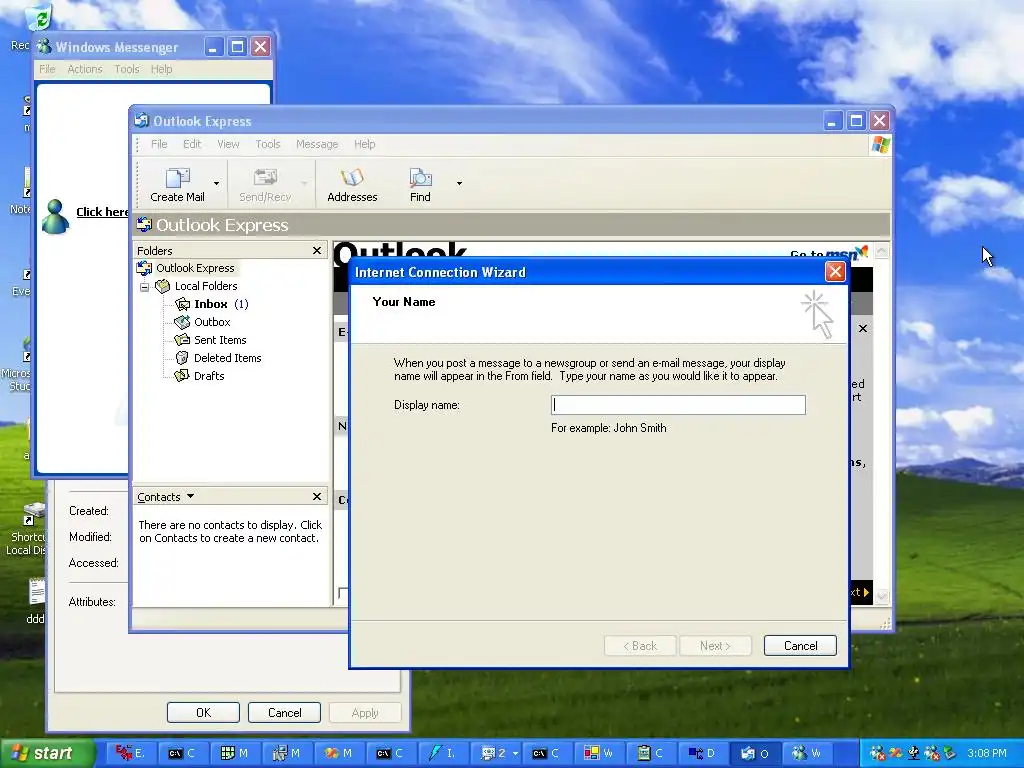The width and height of the screenshot is (1024, 768).
Task: Close the tip pane with X in Outlook
Action: pyautogui.click(x=863, y=328)
